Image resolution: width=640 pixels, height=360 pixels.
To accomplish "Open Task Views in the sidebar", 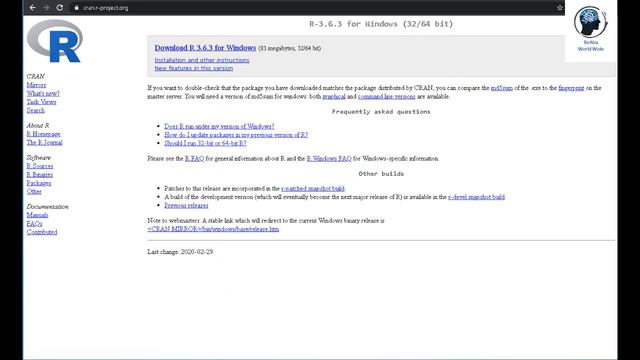I will coord(41,102).
